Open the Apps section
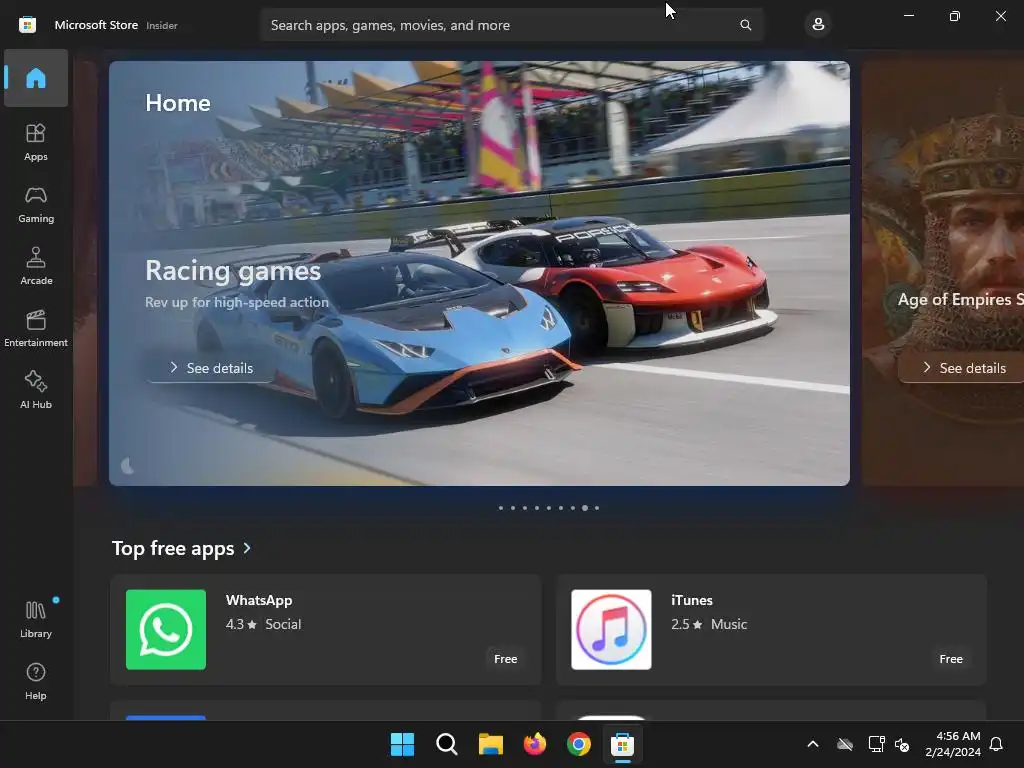This screenshot has height=768, width=1024. click(36, 142)
